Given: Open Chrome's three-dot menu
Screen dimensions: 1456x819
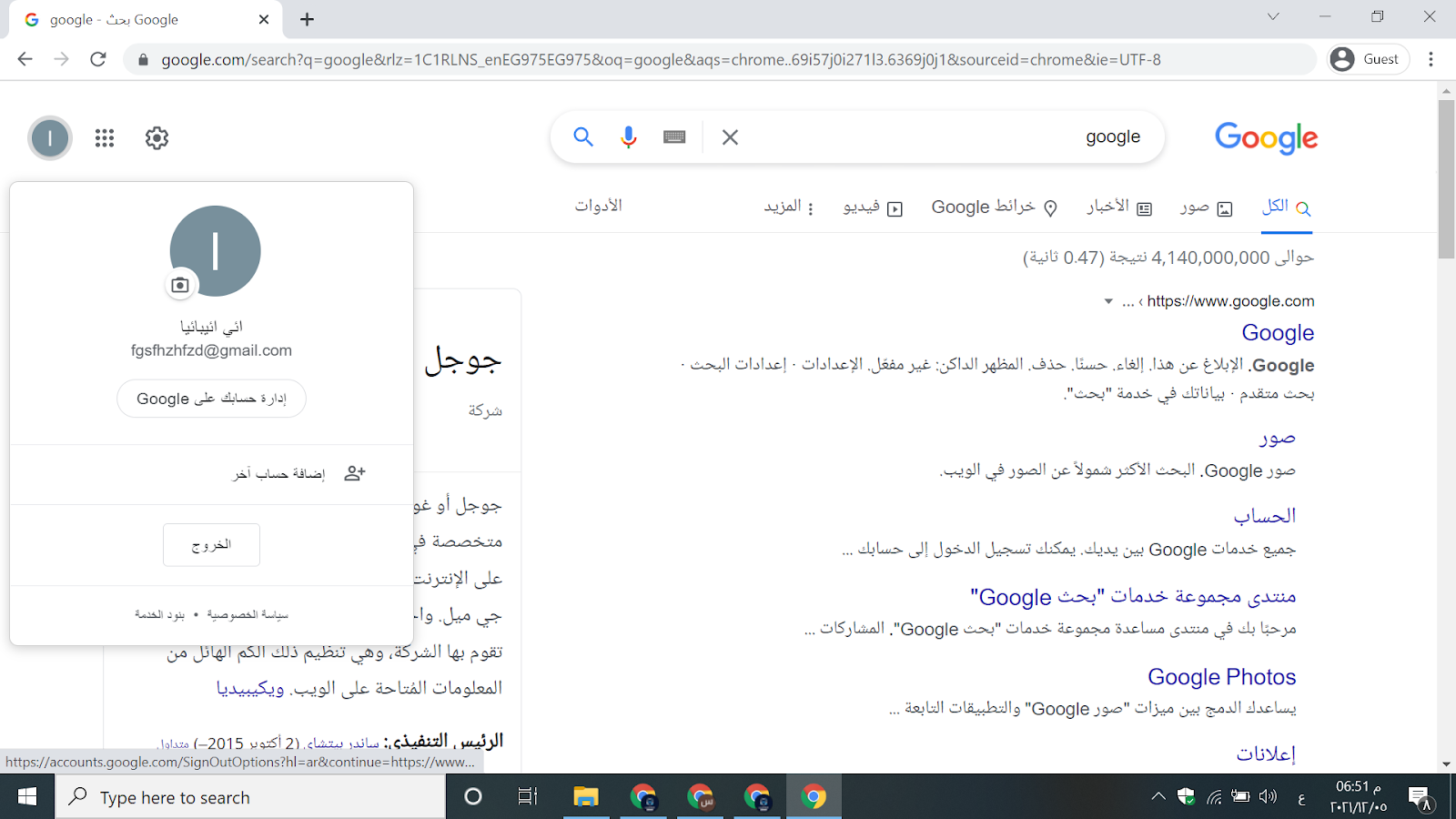Looking at the screenshot, I should point(1431,59).
